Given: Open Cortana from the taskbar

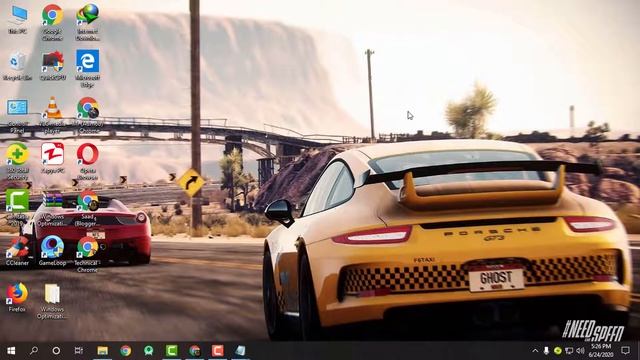Looking at the screenshot, I should click(56, 351).
